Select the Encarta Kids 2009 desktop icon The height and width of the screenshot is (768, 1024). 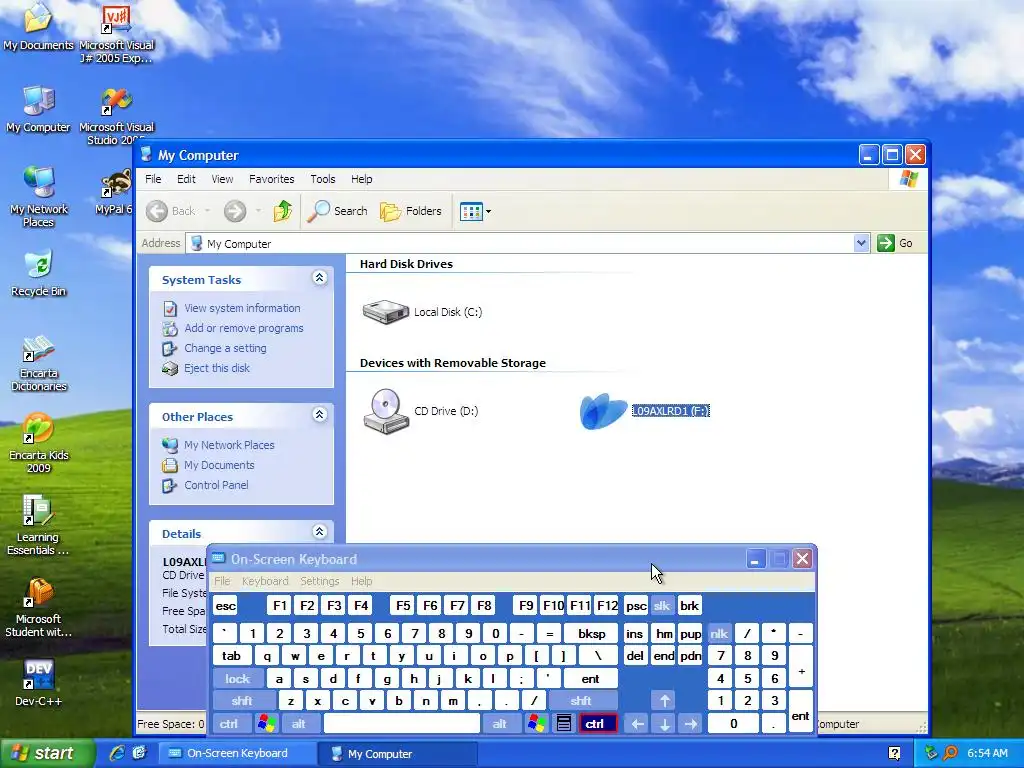coord(39,443)
